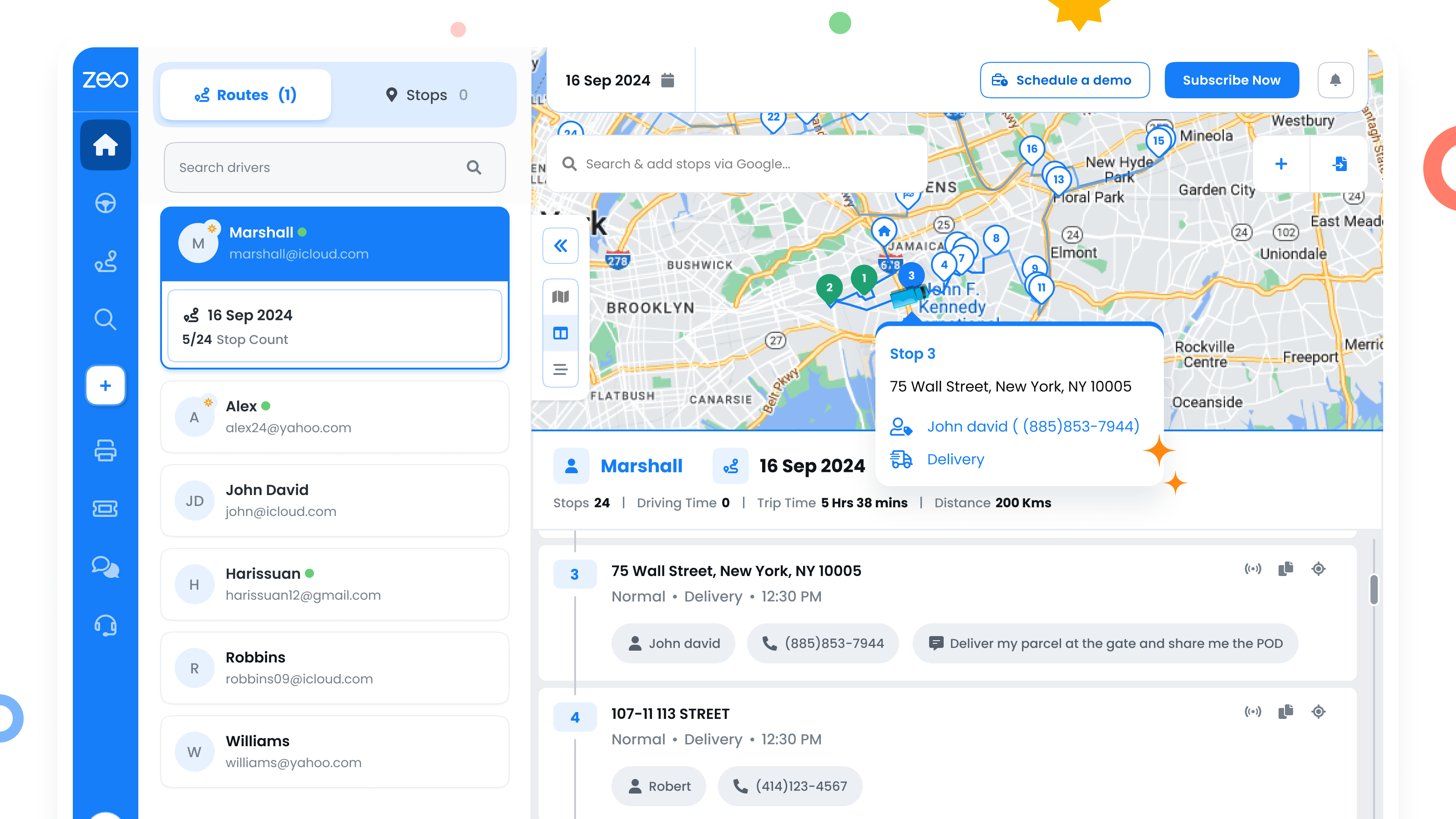Click locate target icon for stop 3

1318,569
